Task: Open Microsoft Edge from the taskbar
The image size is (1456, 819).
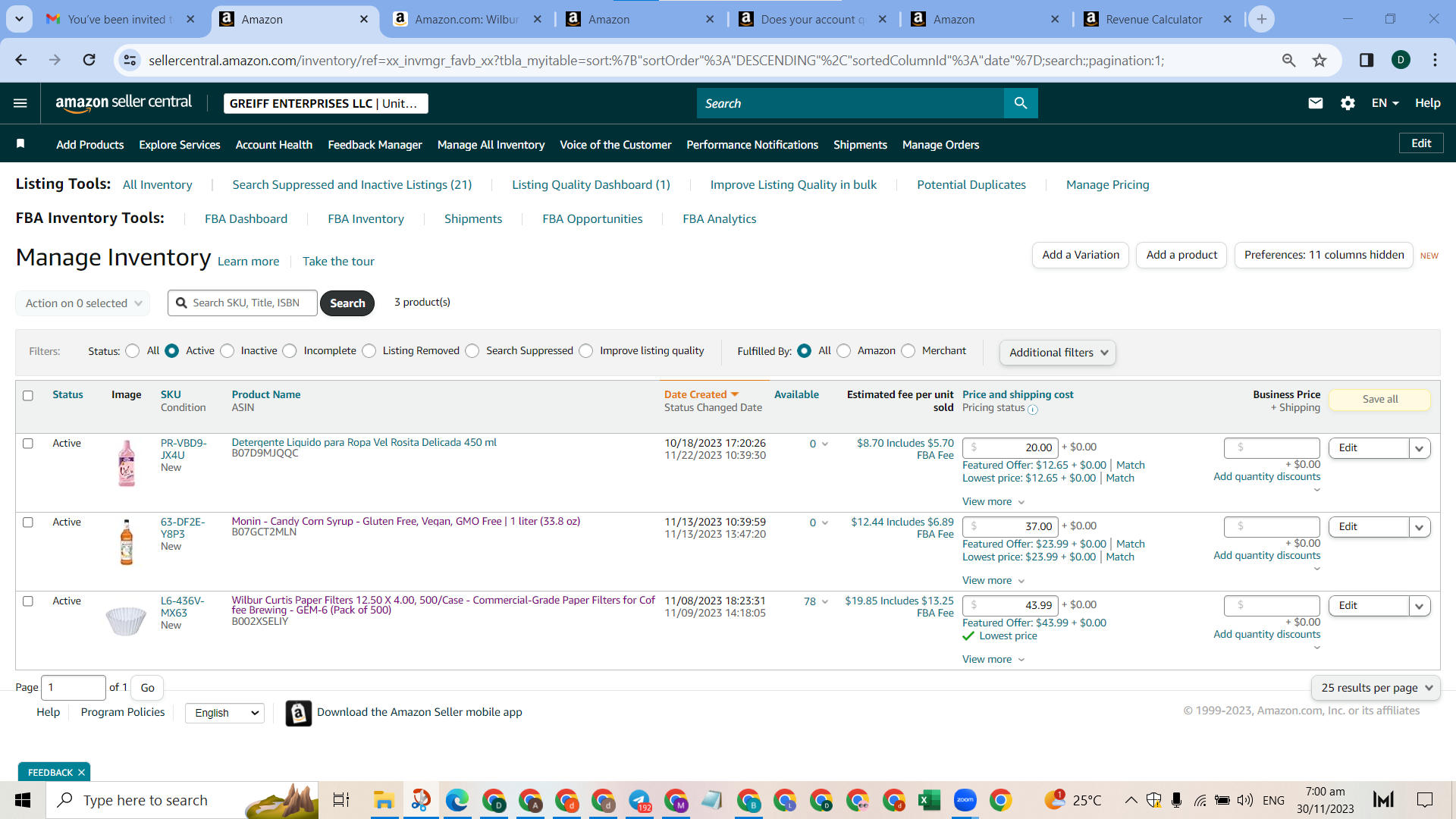Action: click(457, 800)
